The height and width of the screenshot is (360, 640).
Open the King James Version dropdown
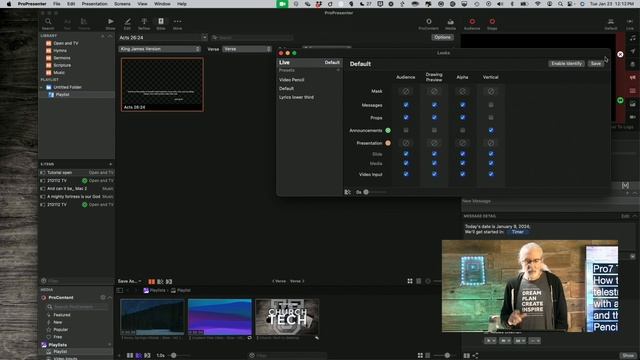click(x=160, y=49)
